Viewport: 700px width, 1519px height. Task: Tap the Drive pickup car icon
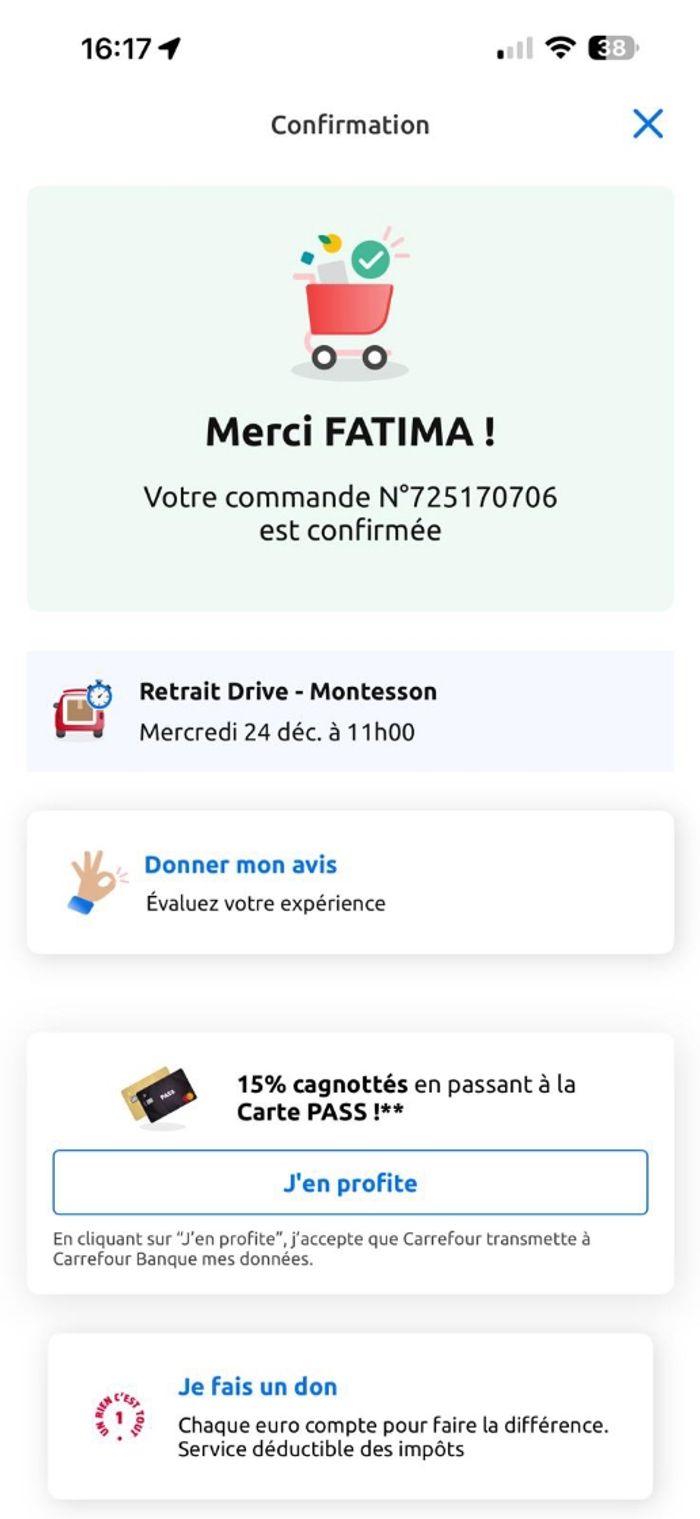coord(82,710)
